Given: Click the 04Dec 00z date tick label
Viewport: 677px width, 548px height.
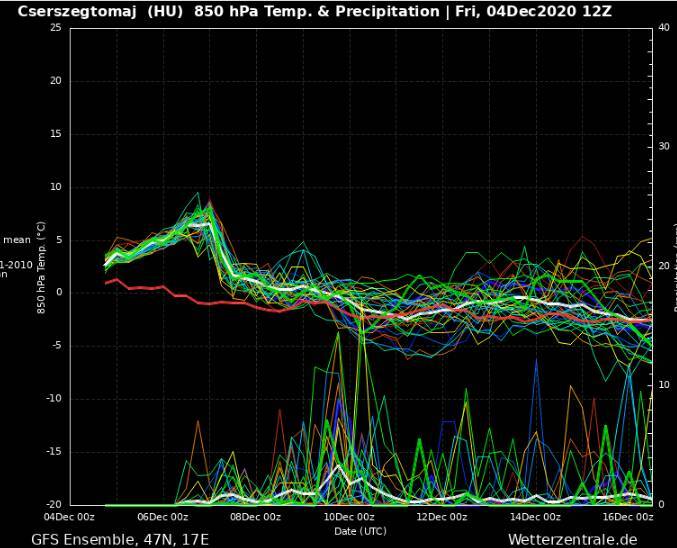Looking at the screenshot, I should [69, 517].
